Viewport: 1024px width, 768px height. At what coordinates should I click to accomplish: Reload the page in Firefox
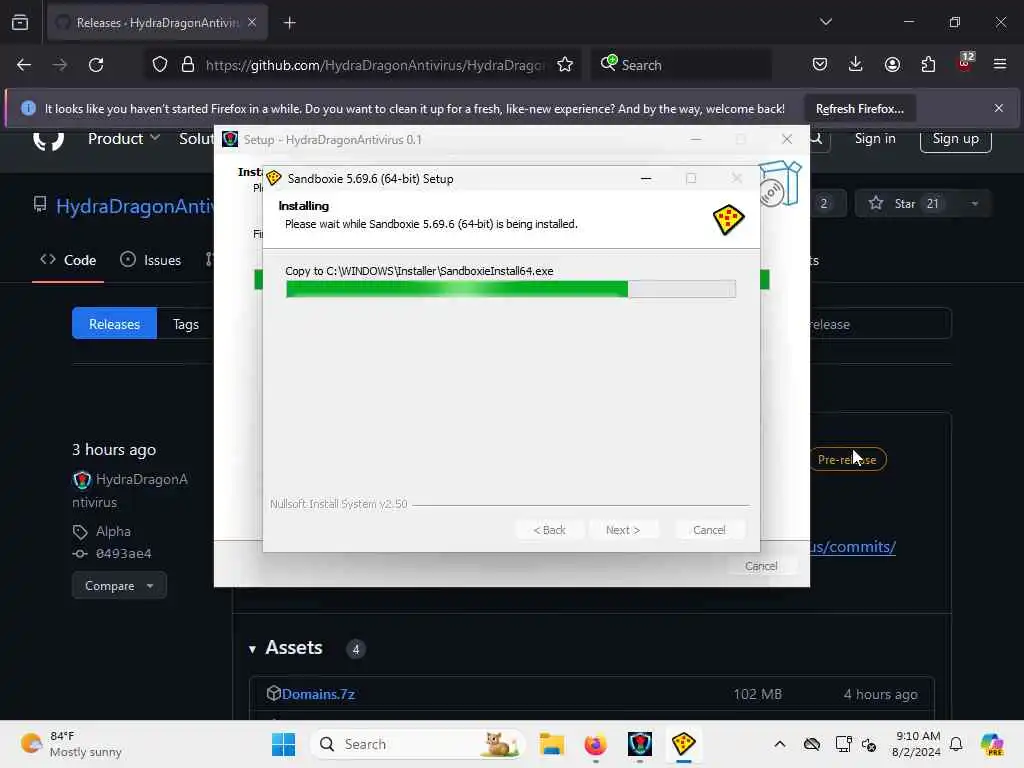[96, 65]
